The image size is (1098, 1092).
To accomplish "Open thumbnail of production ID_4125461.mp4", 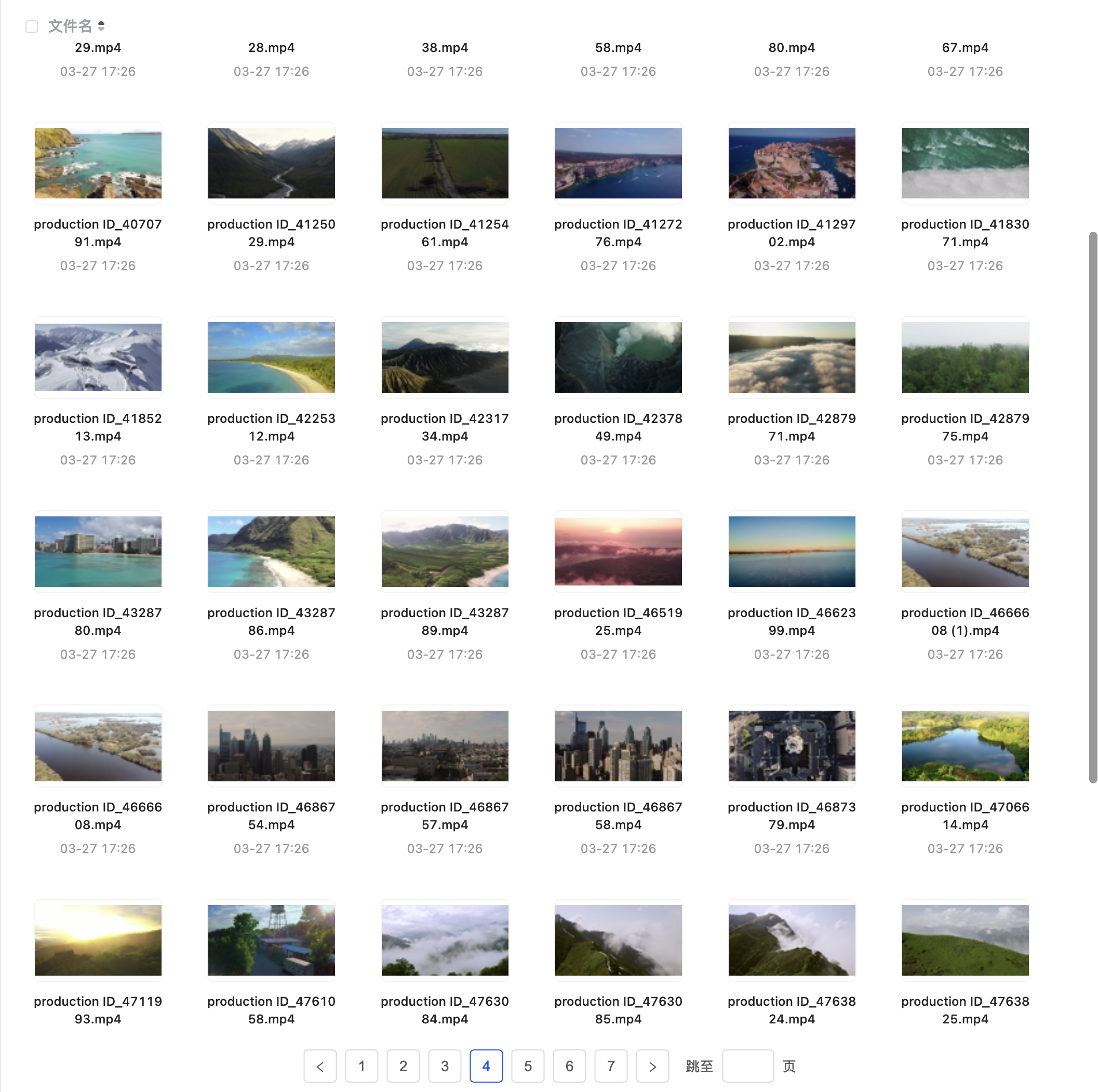I will point(445,163).
